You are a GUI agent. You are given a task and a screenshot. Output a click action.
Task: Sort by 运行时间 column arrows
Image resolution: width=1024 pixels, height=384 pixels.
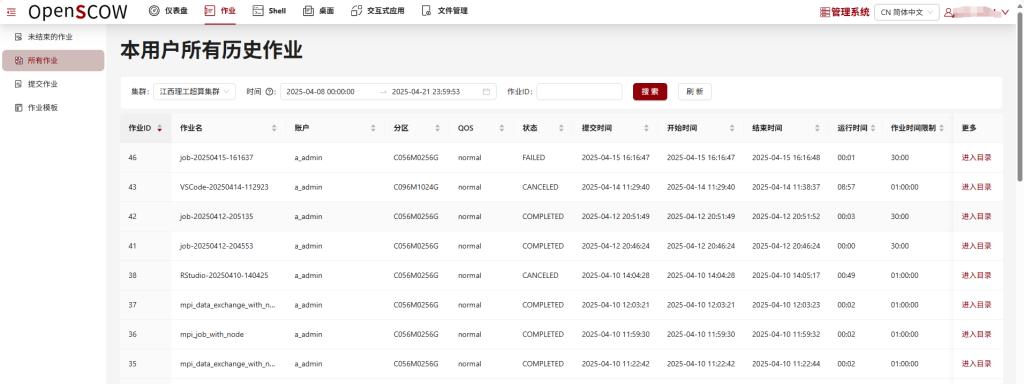coord(873,128)
